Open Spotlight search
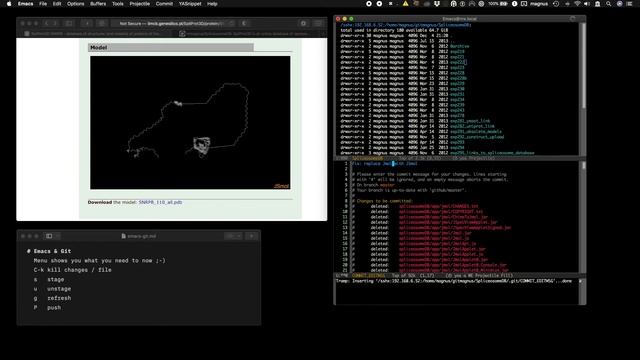Viewport: 640px width, 360px height. (x=609, y=4)
